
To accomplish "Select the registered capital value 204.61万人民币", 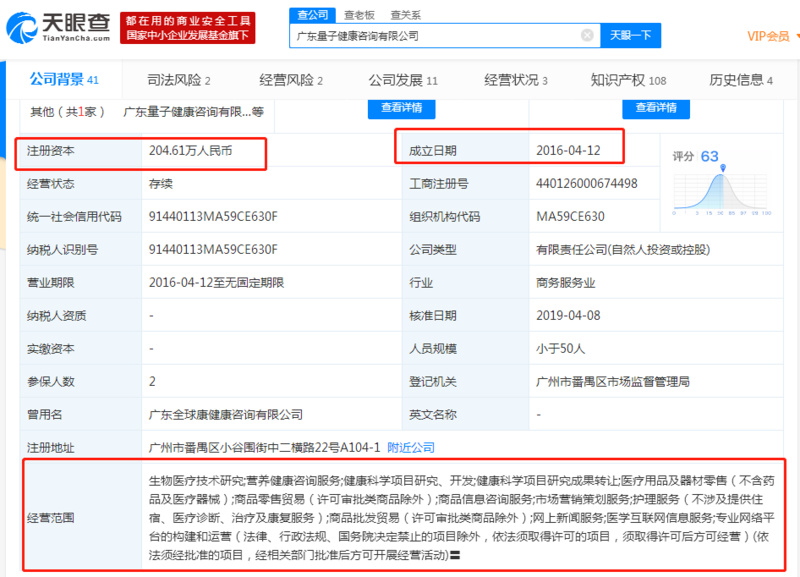I will tap(190, 150).
